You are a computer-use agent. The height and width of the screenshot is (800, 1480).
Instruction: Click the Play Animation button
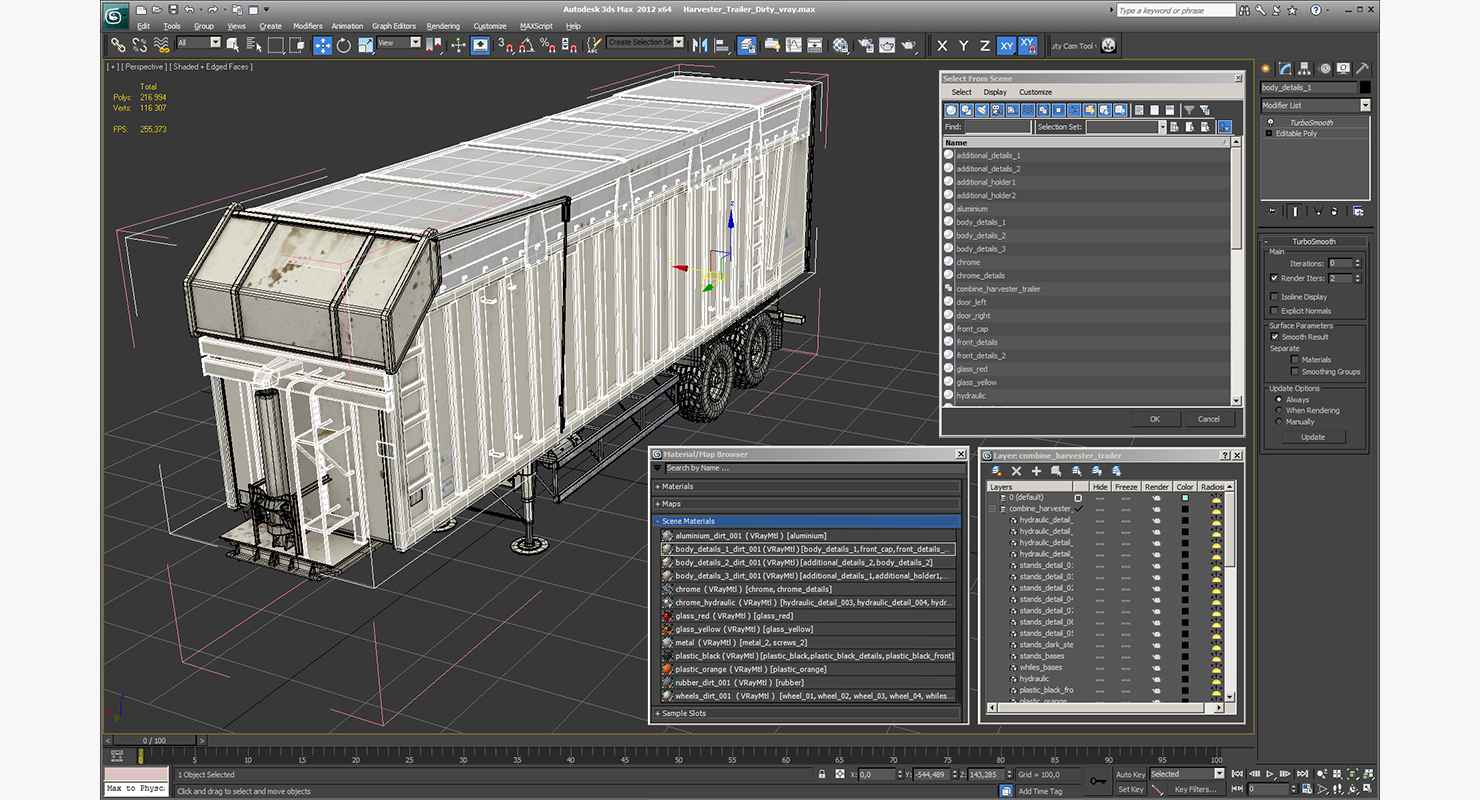pos(1270,774)
